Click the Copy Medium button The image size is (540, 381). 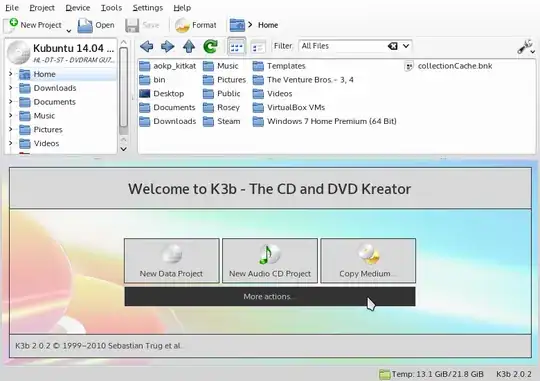tap(368, 261)
